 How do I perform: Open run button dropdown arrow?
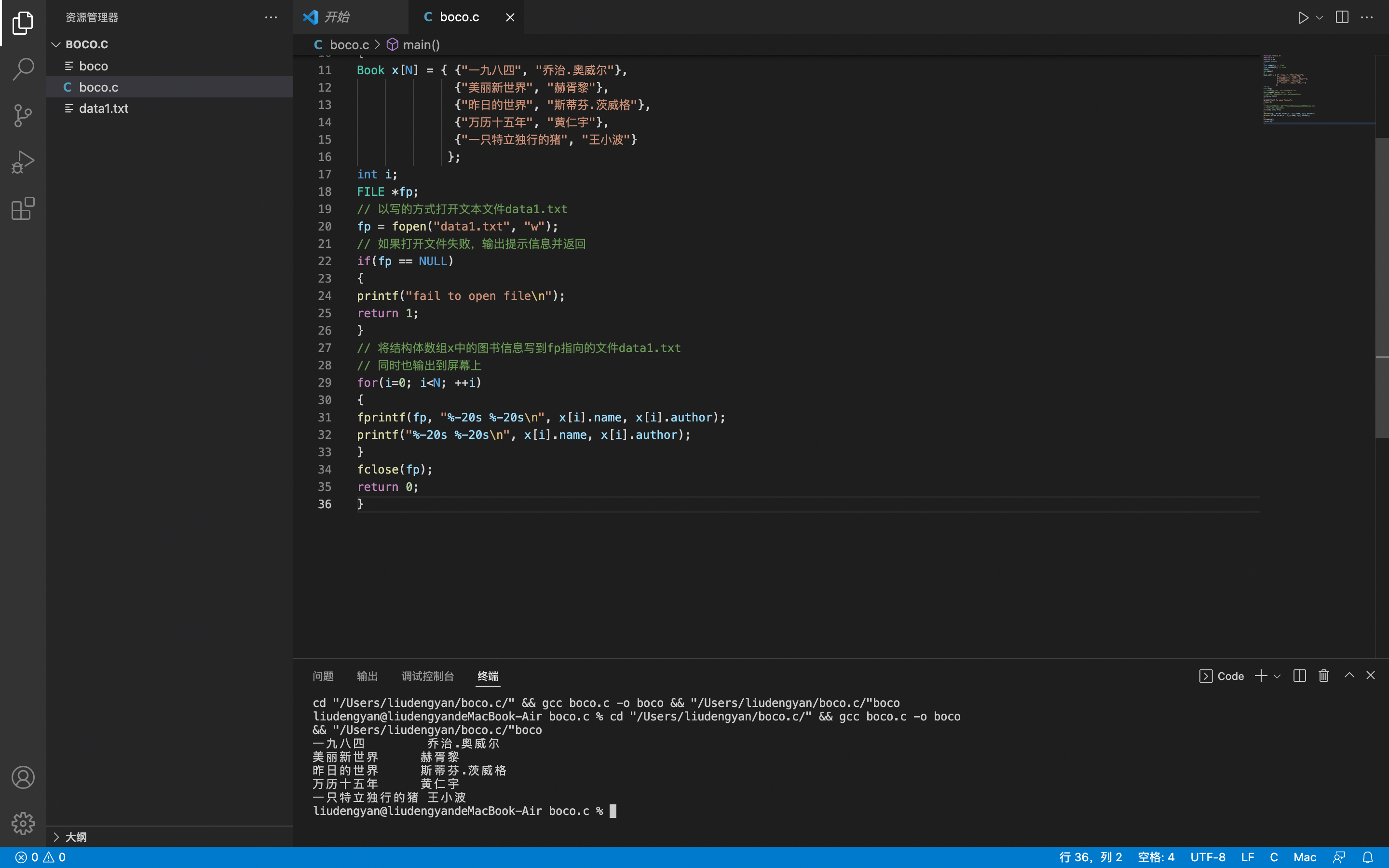[x=1320, y=17]
